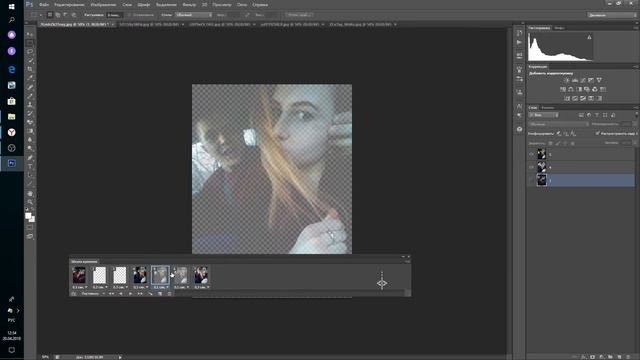This screenshot has height=360, width=640.
Task: Set the foreground color swatch
Action: [28, 216]
